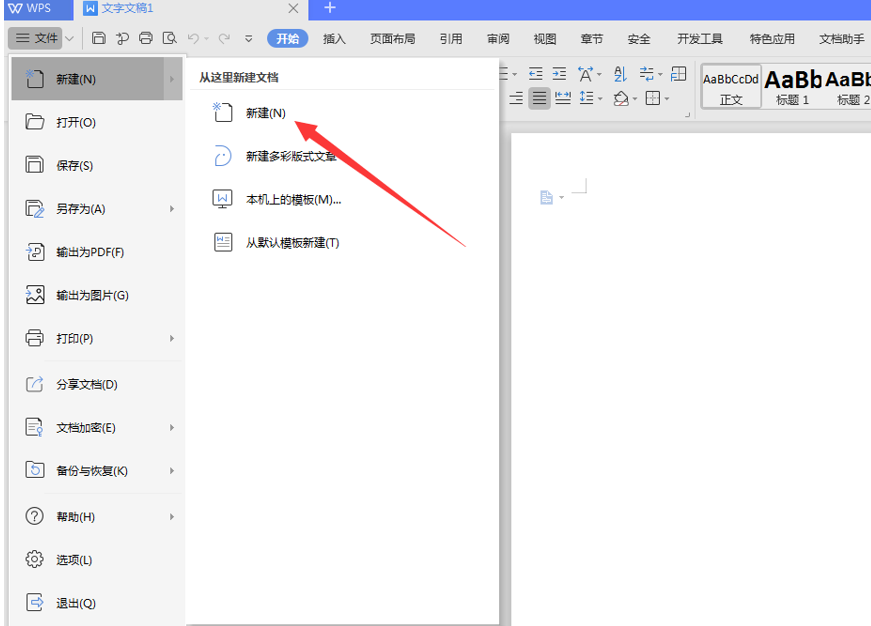Open the 章节 ribbon tab
This screenshot has width=871, height=626.
coord(592,38)
